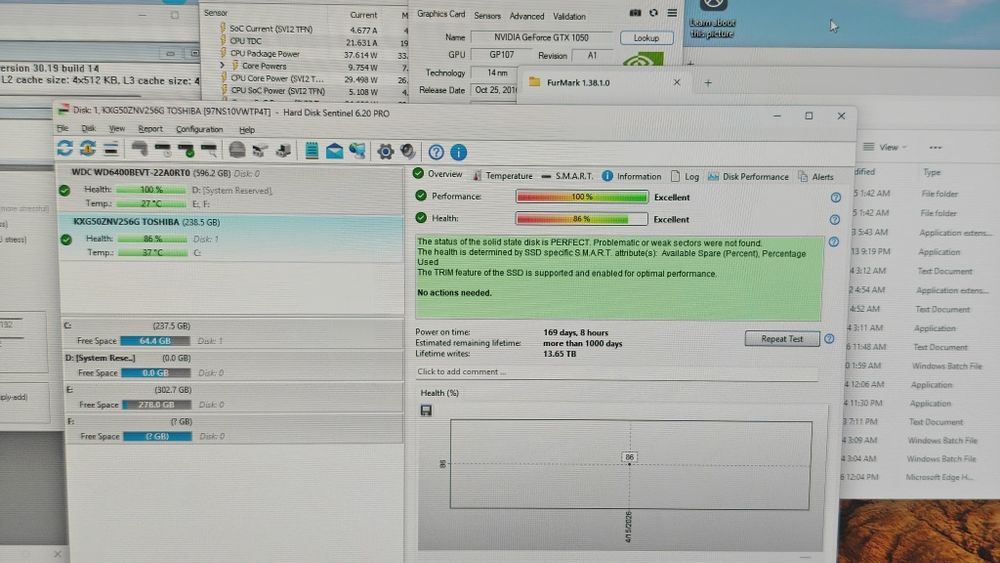
Task: Click the blue notepad report toolbar icon
Action: 312,150
